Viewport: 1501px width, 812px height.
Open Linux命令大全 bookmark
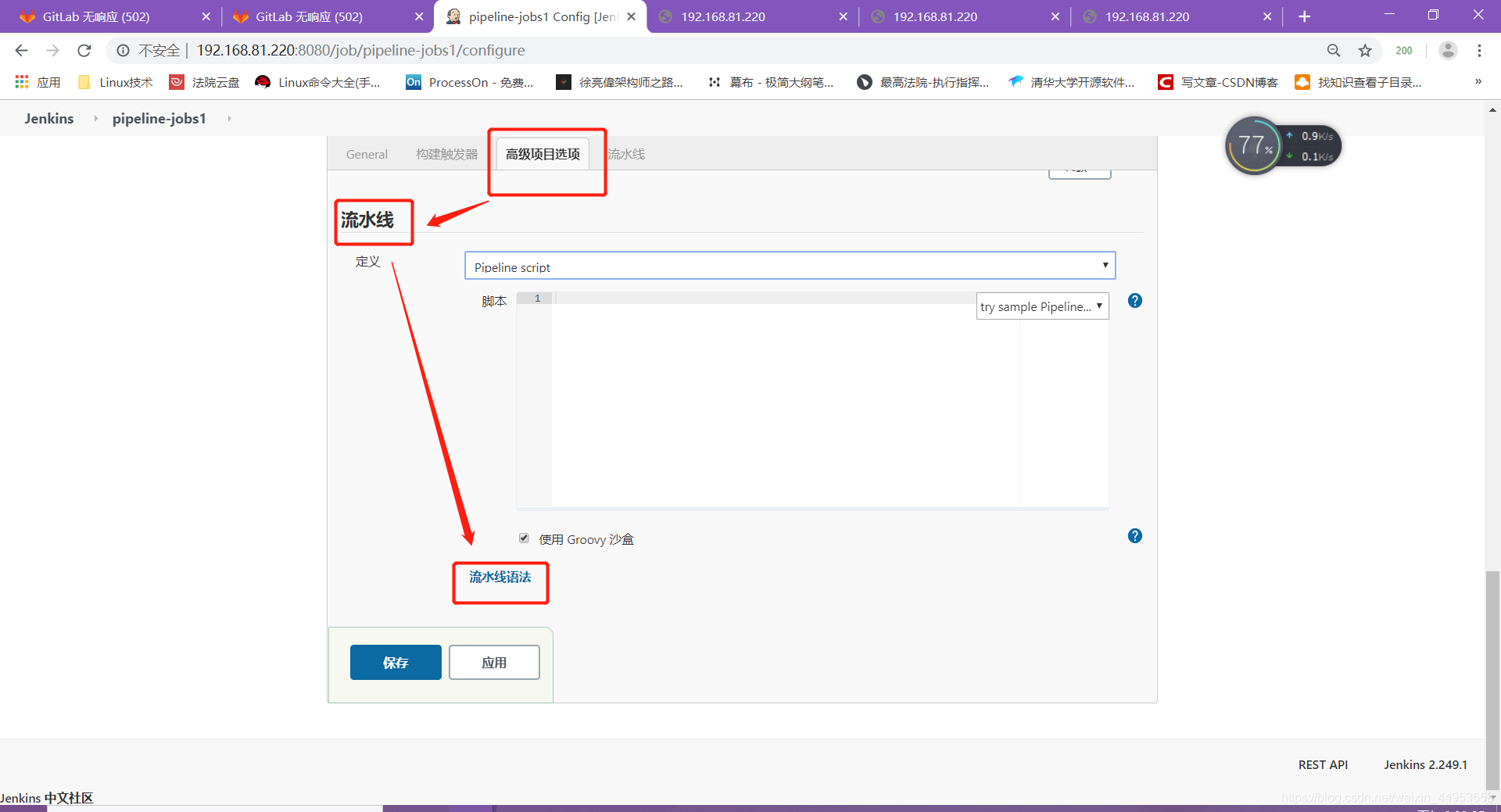pos(318,82)
